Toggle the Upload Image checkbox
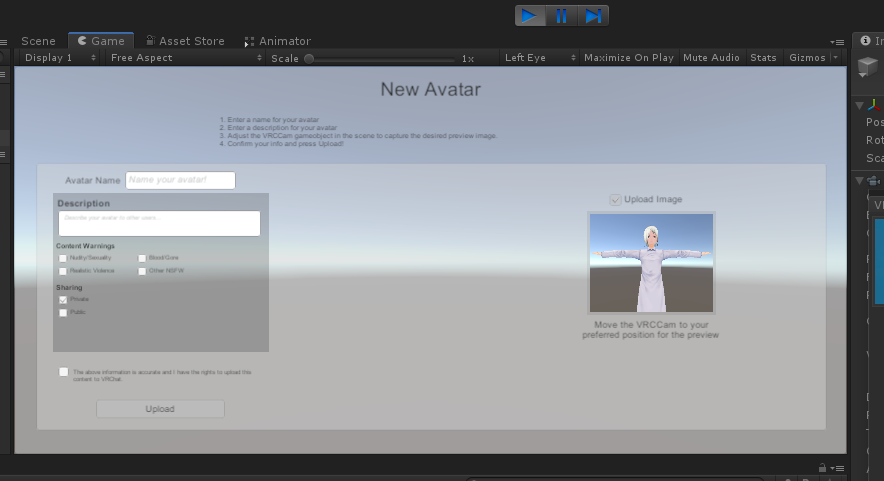884x481 pixels. 615,200
